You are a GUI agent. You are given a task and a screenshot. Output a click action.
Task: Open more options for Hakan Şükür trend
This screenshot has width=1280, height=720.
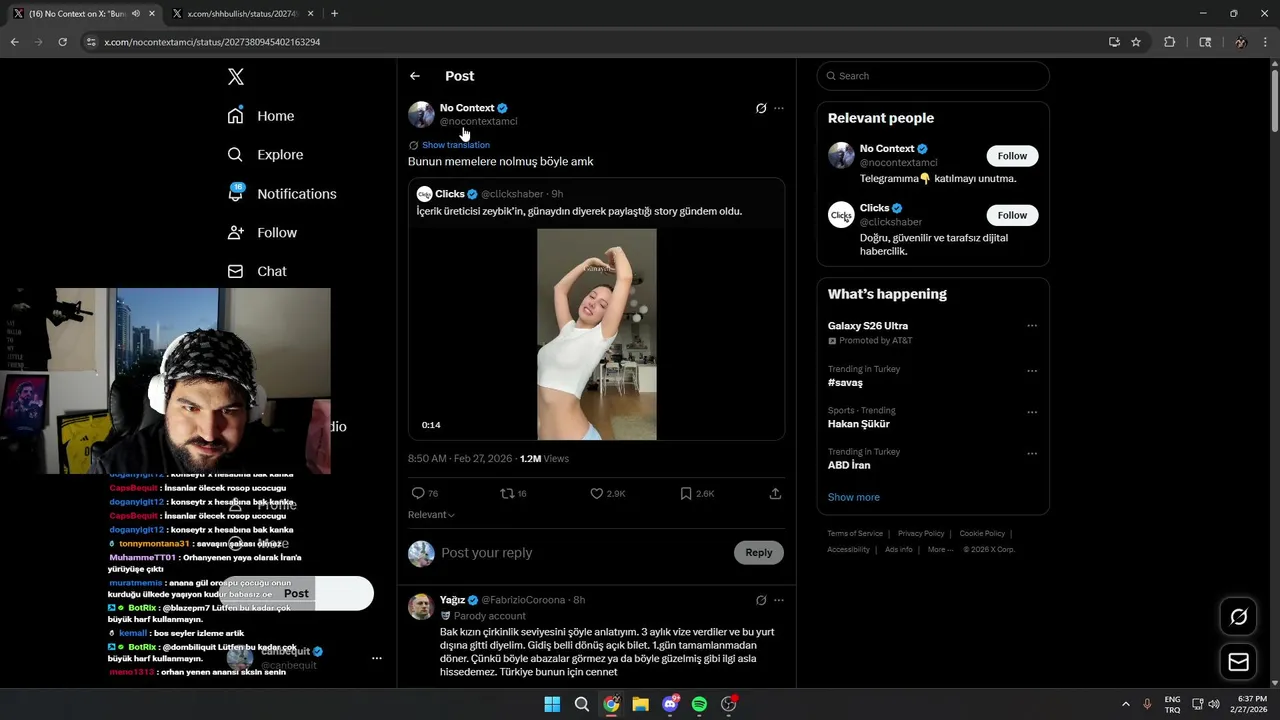click(x=1032, y=412)
